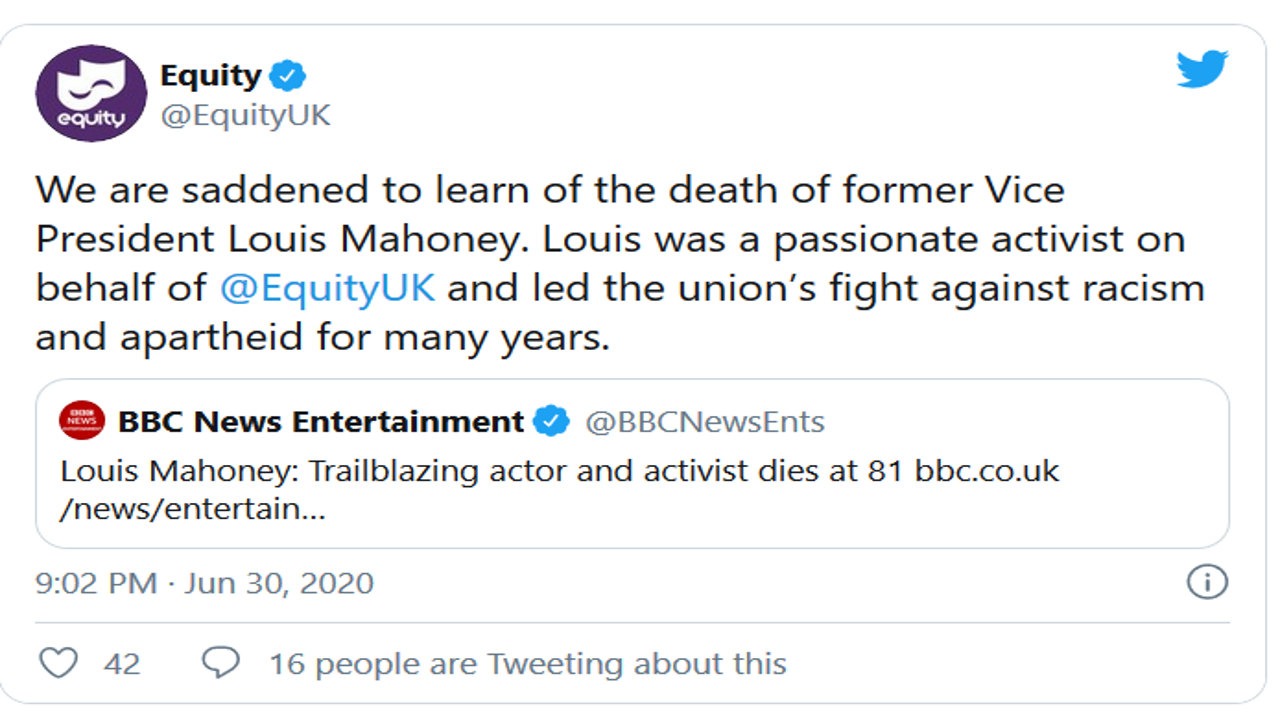This screenshot has width=1280, height=720.
Task: Click the reply speech bubble icon
Action: point(220,662)
